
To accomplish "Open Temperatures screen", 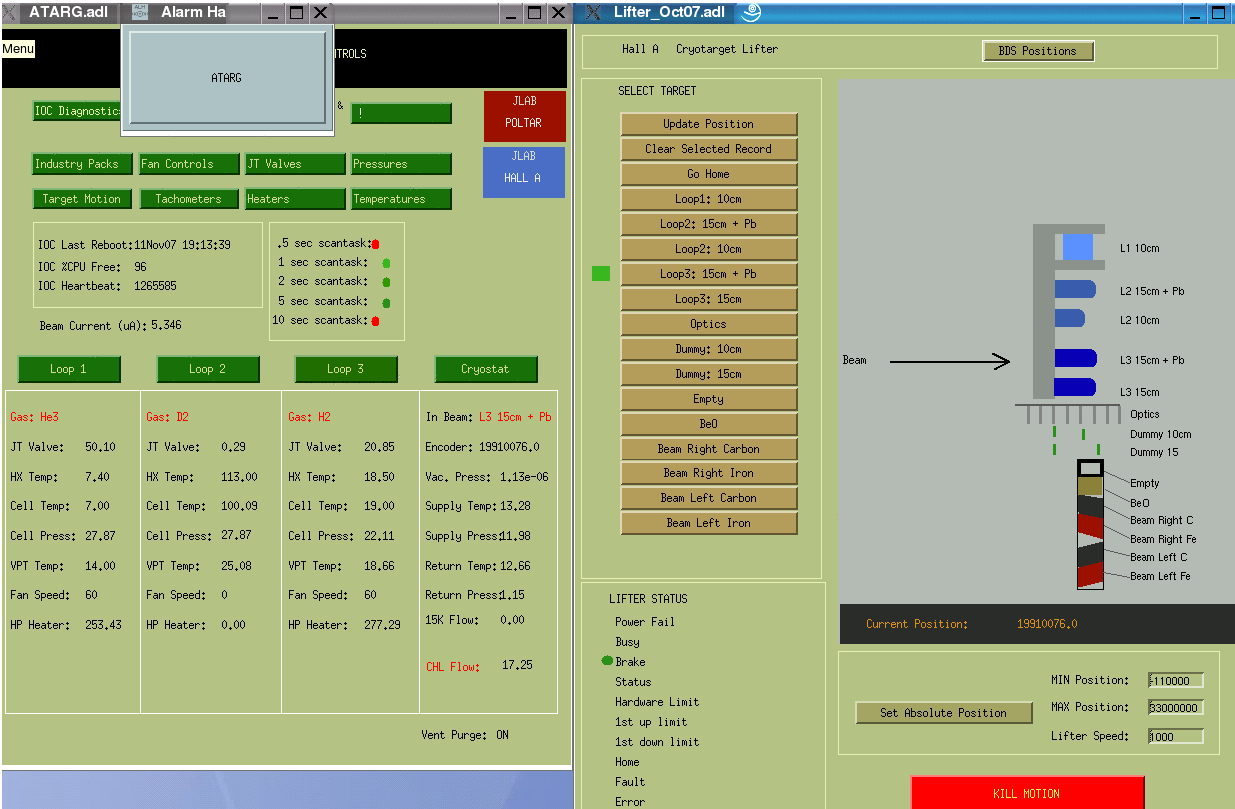I will (401, 199).
